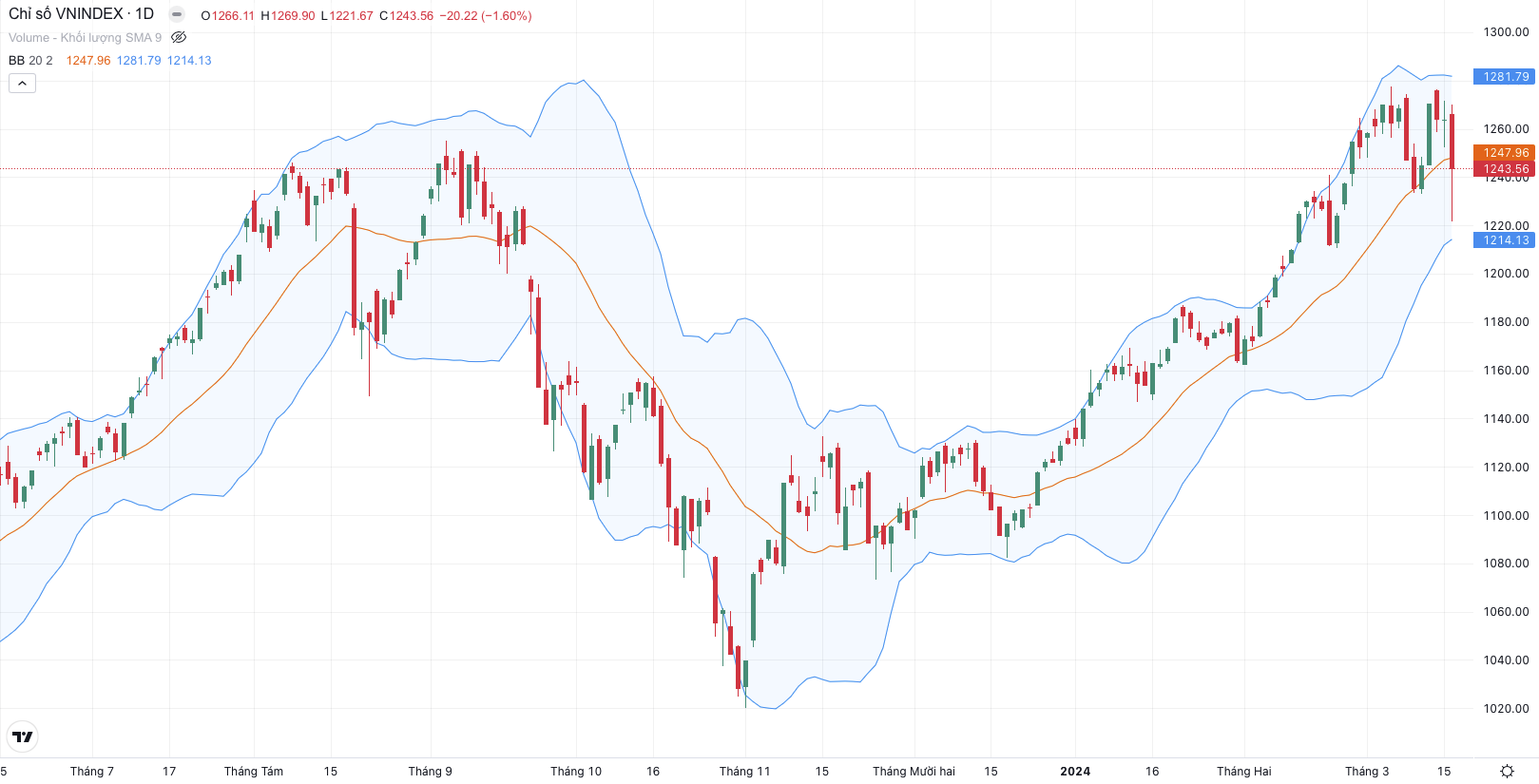Click the blue 1281.79 price axis label
This screenshot has height=784, width=1539.
(1504, 76)
